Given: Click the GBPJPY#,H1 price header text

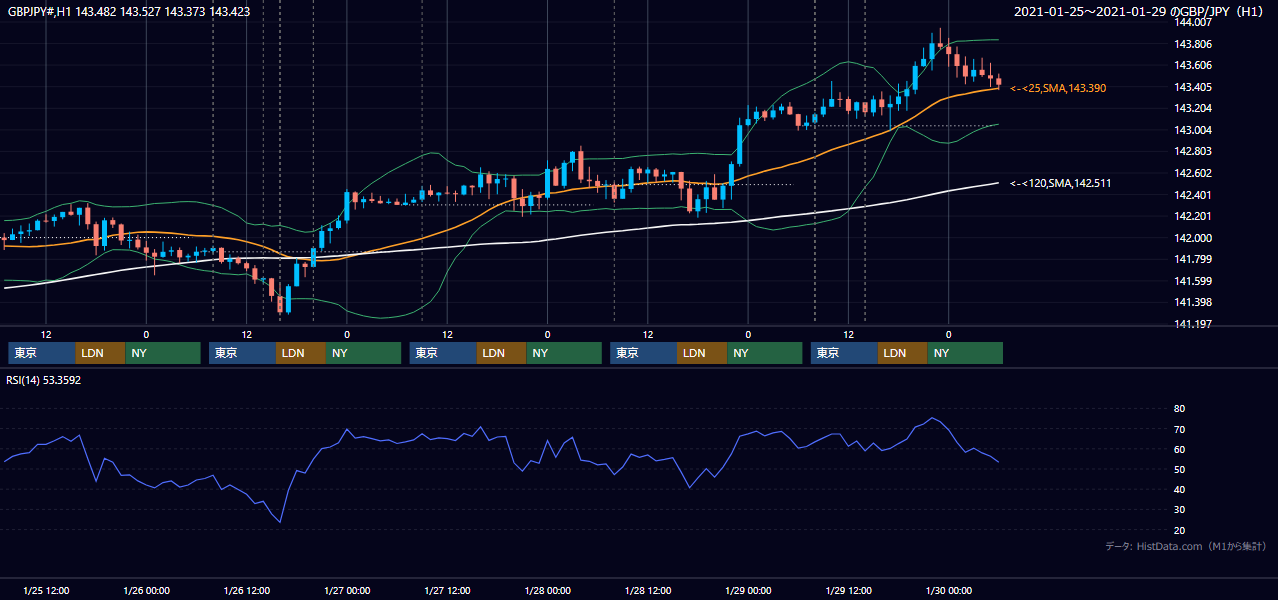Looking at the screenshot, I should point(129,12).
